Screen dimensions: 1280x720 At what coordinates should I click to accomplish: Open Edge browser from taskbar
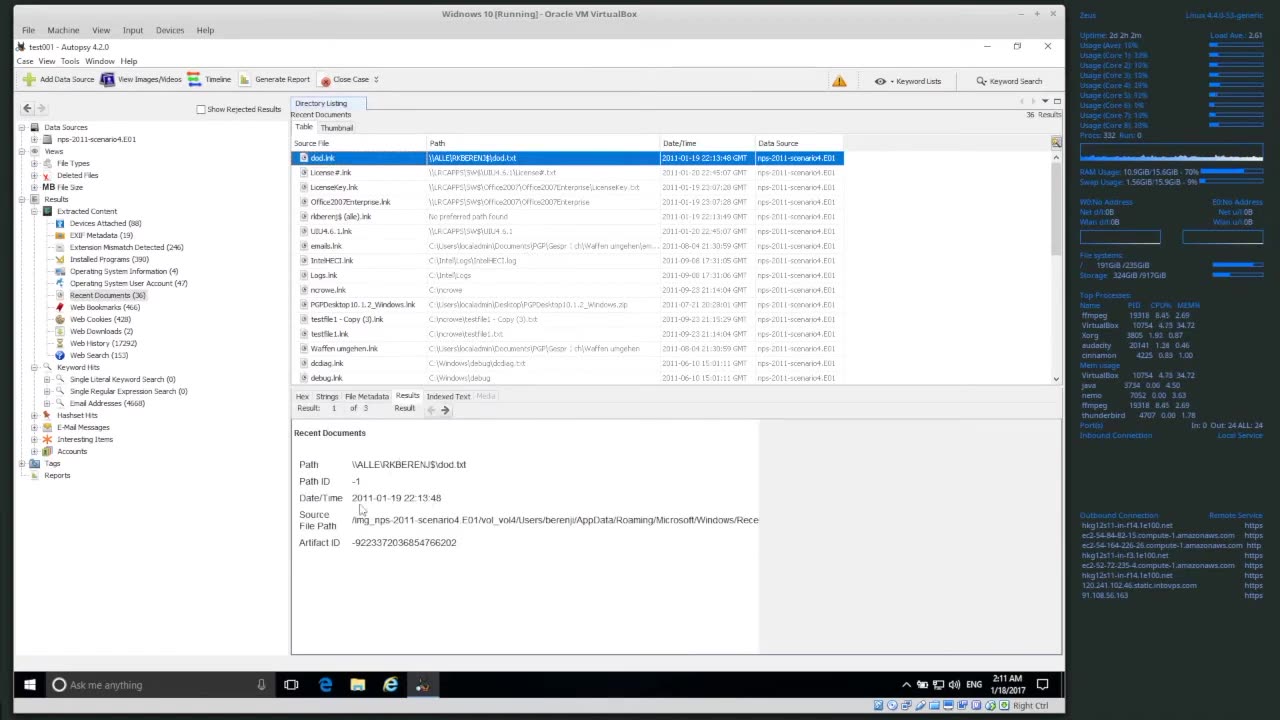click(x=325, y=685)
